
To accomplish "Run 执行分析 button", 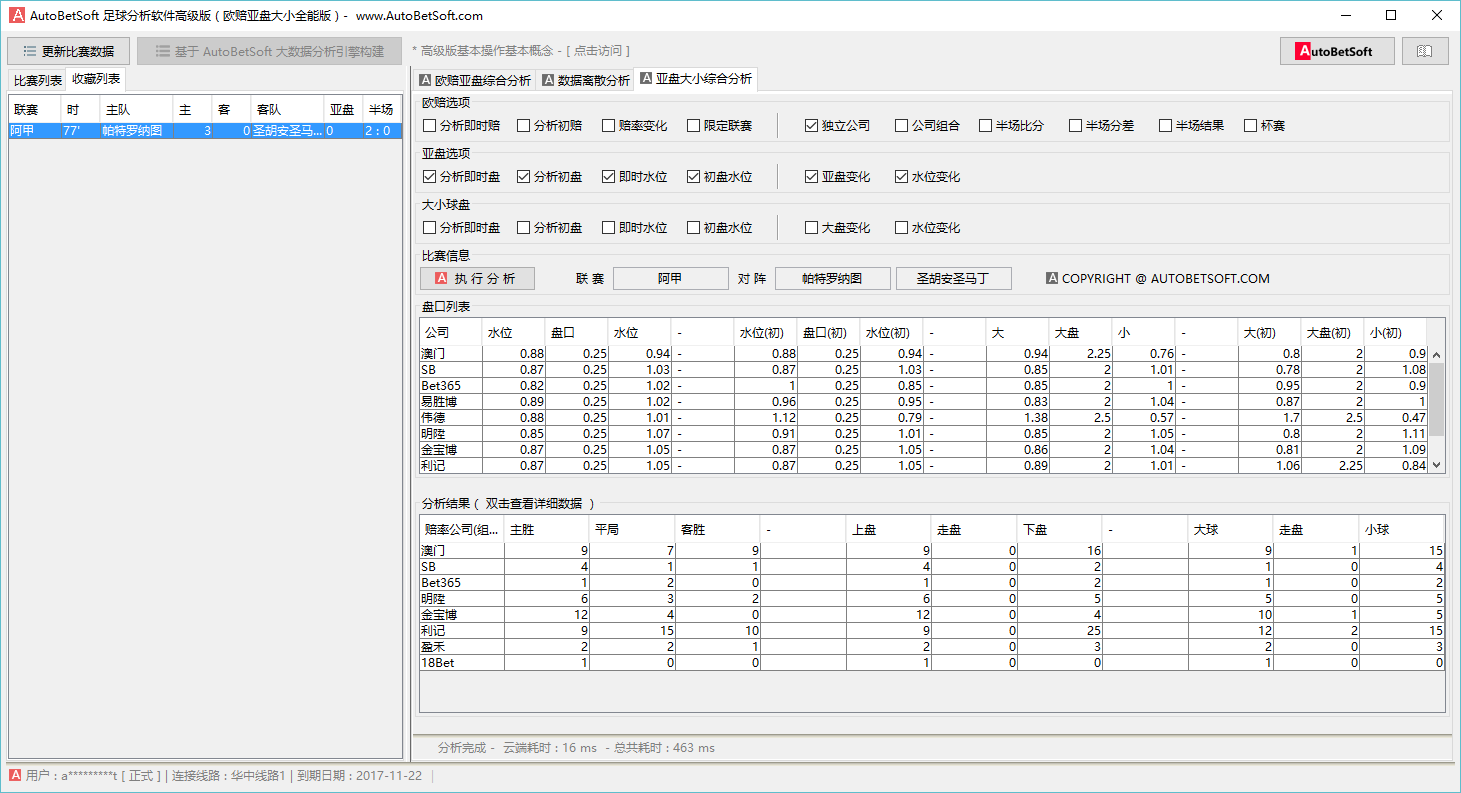I will pos(477,278).
